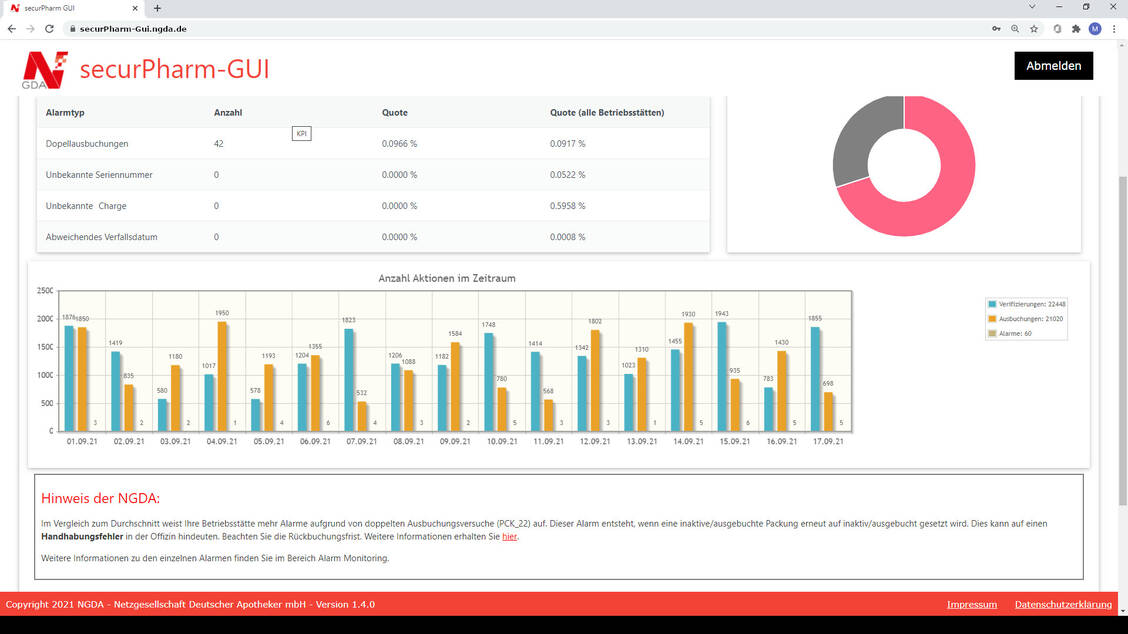
Task: Open a new browser tab with the plus
Action: pyautogui.click(x=157, y=8)
